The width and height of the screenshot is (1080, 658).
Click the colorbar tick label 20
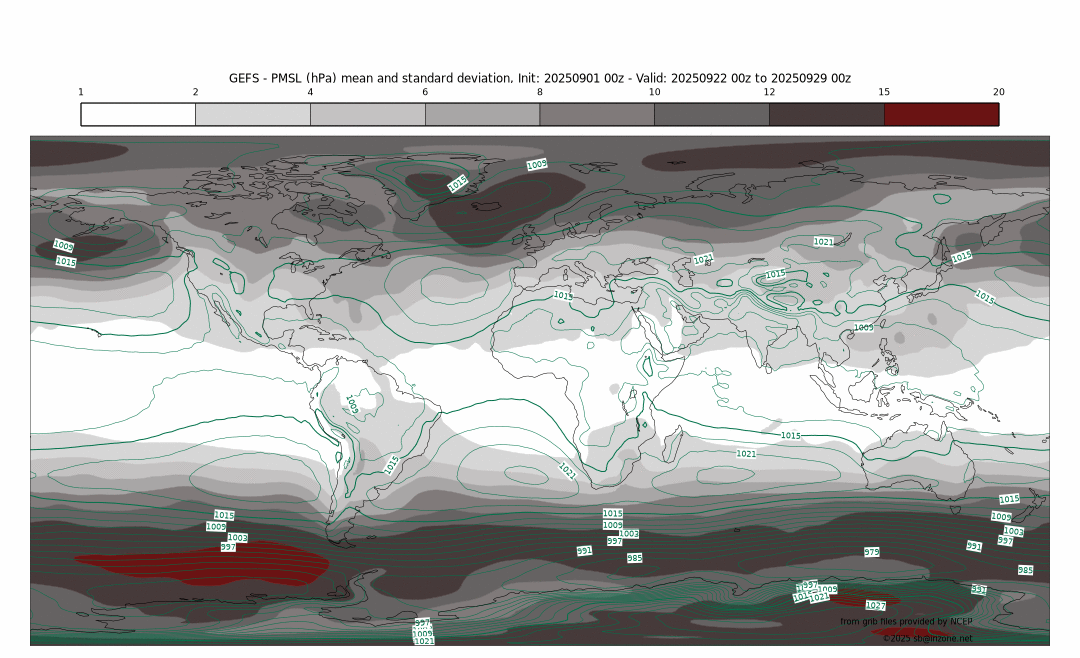pos(998,92)
